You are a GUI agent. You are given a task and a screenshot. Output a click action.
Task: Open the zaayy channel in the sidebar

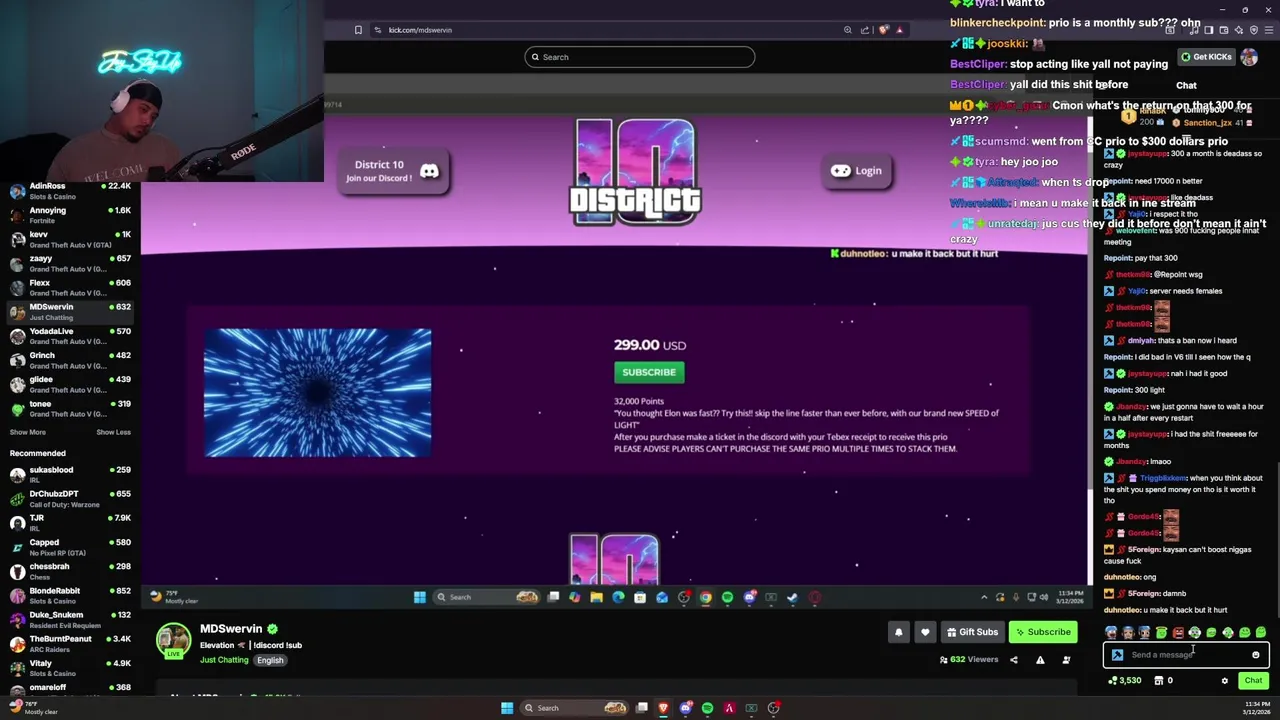tap(70, 263)
